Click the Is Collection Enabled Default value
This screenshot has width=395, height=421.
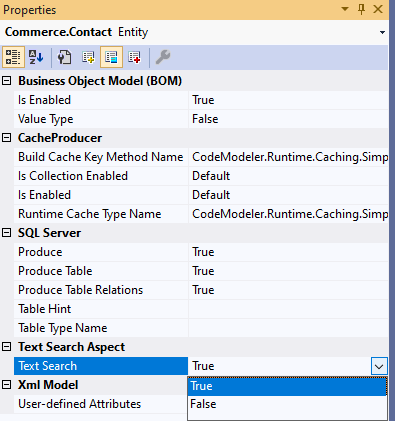pos(288,176)
